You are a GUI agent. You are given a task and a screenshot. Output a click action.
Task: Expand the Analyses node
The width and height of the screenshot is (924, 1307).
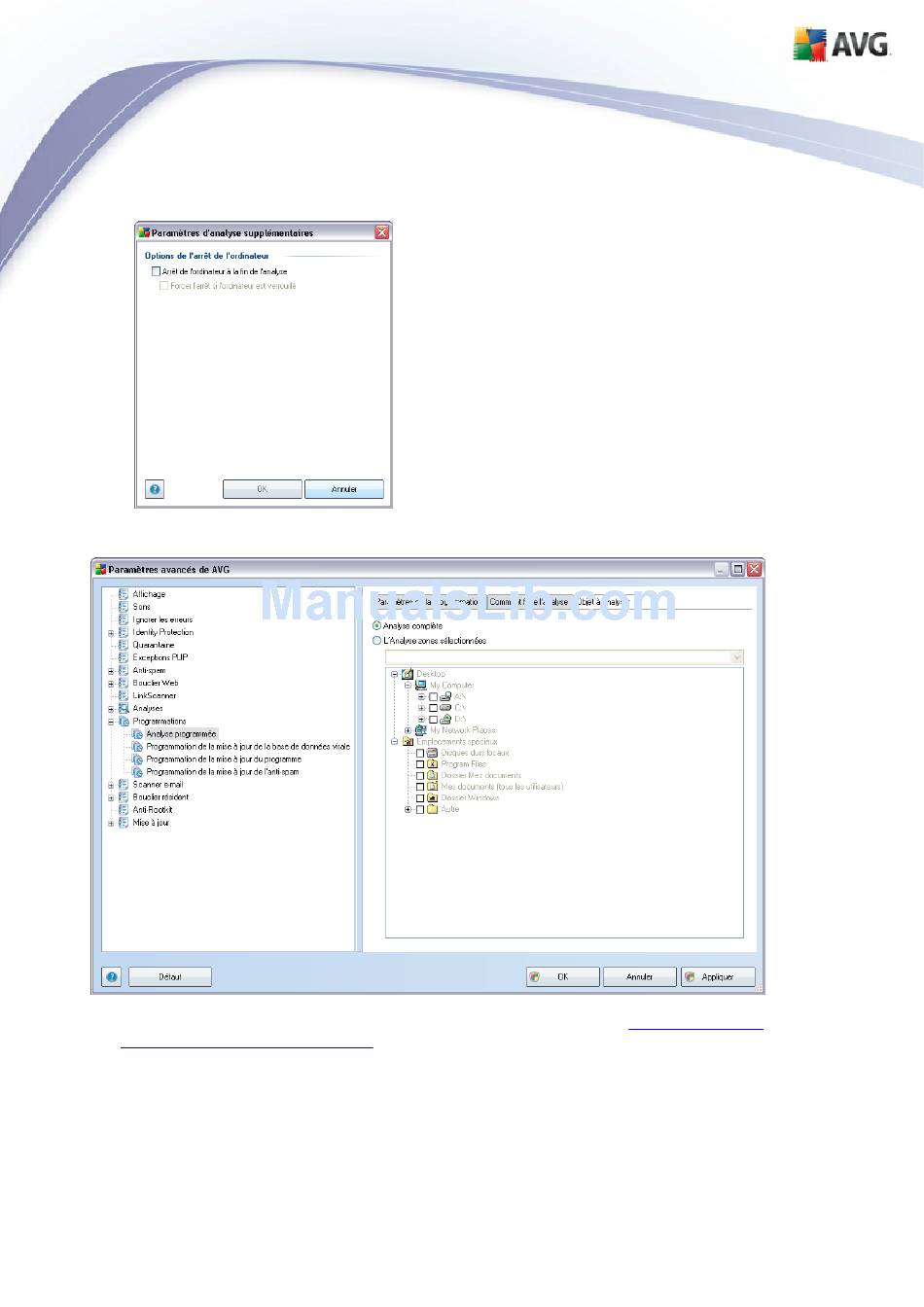(x=111, y=709)
